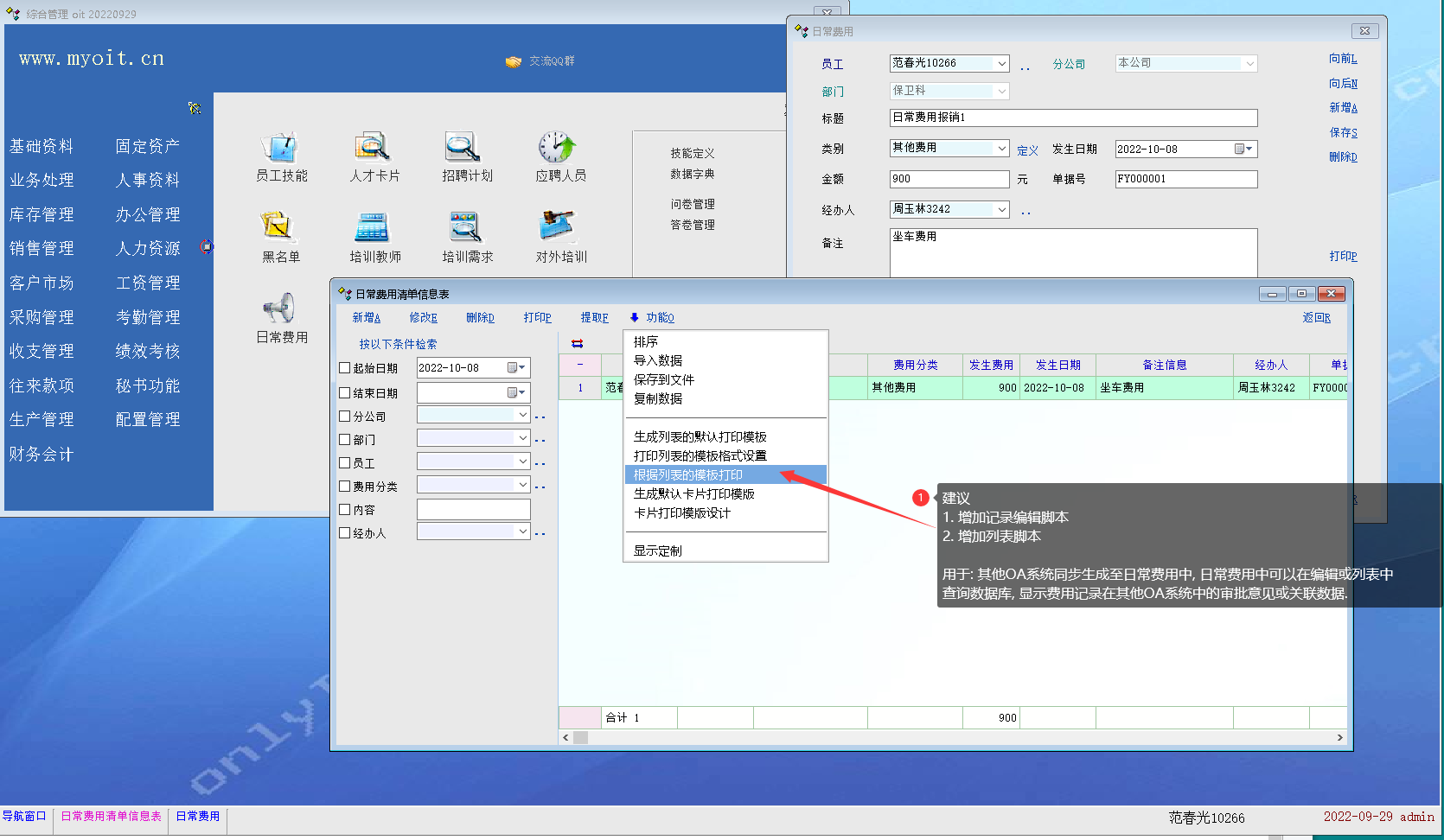Click the 新增A link in list window
This screenshot has height=840, width=1444.
click(366, 318)
